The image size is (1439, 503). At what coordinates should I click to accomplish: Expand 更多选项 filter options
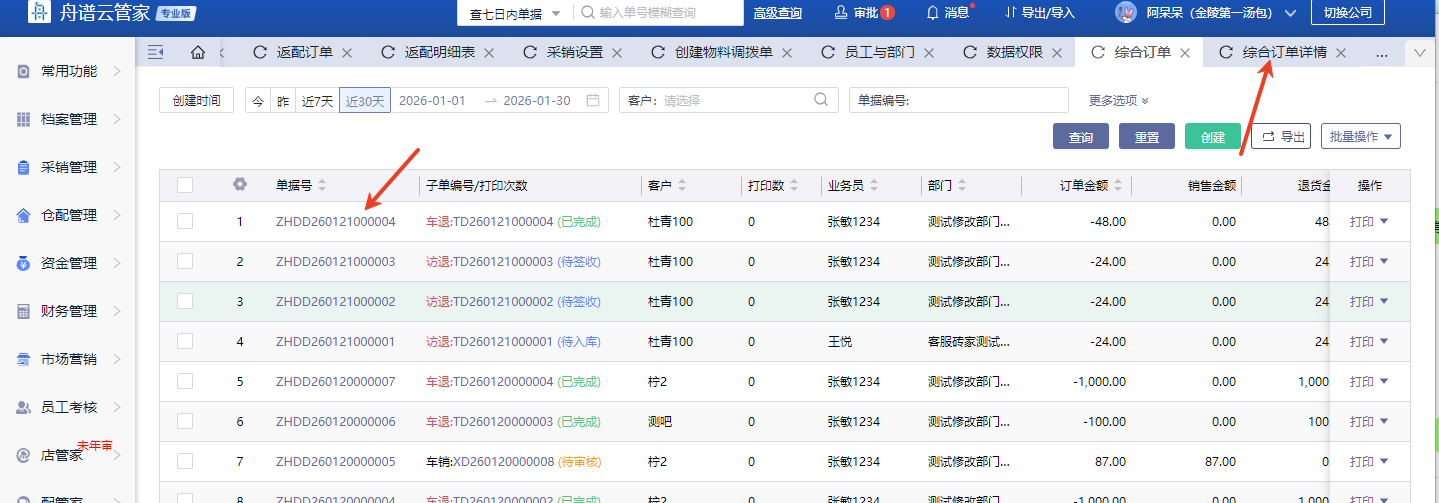[x=1118, y=100]
